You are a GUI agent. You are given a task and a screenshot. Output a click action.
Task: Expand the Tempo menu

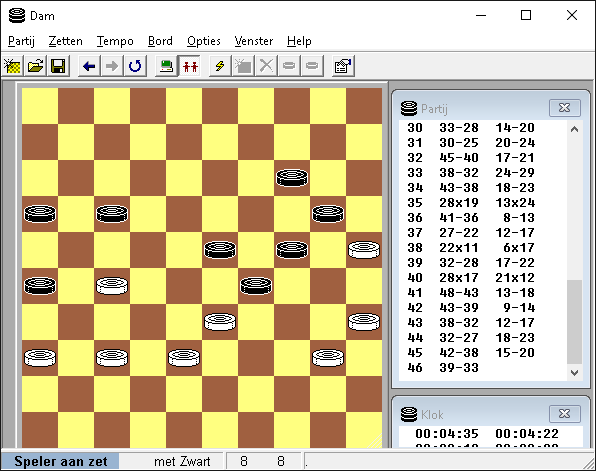coord(115,41)
